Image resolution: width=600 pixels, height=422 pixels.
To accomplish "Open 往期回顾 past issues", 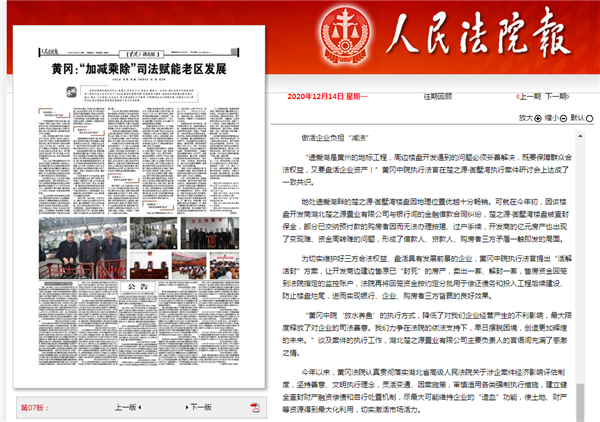I will 438,96.
